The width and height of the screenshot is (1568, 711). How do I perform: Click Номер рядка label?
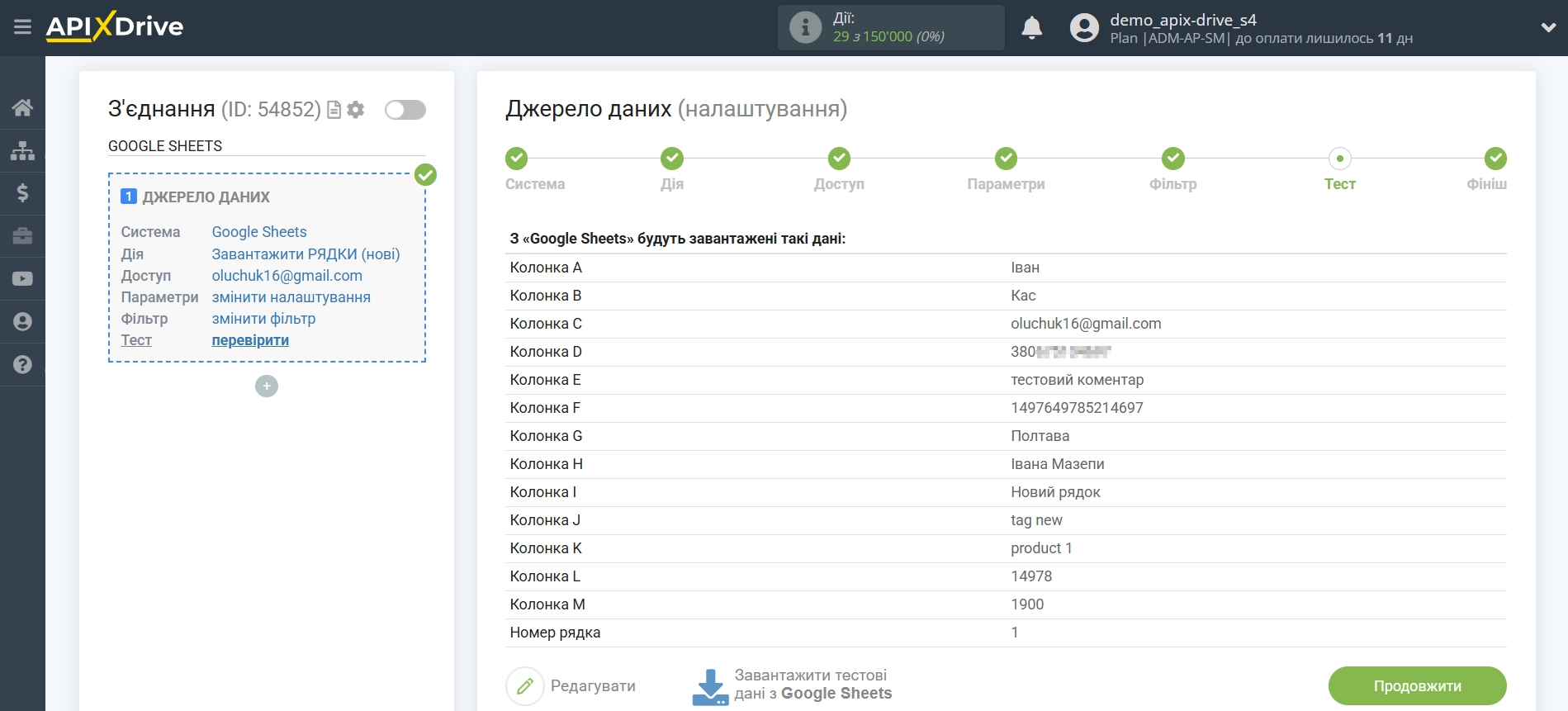tap(555, 633)
